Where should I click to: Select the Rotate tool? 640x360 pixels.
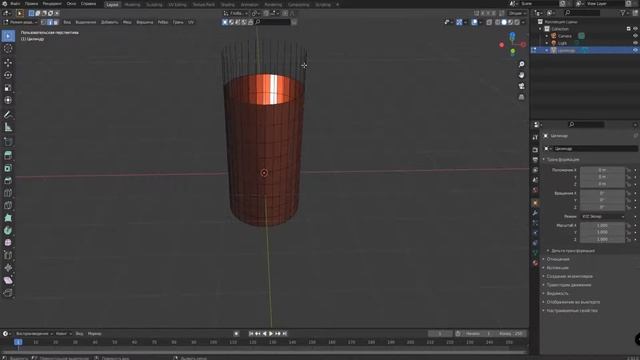click(8, 75)
